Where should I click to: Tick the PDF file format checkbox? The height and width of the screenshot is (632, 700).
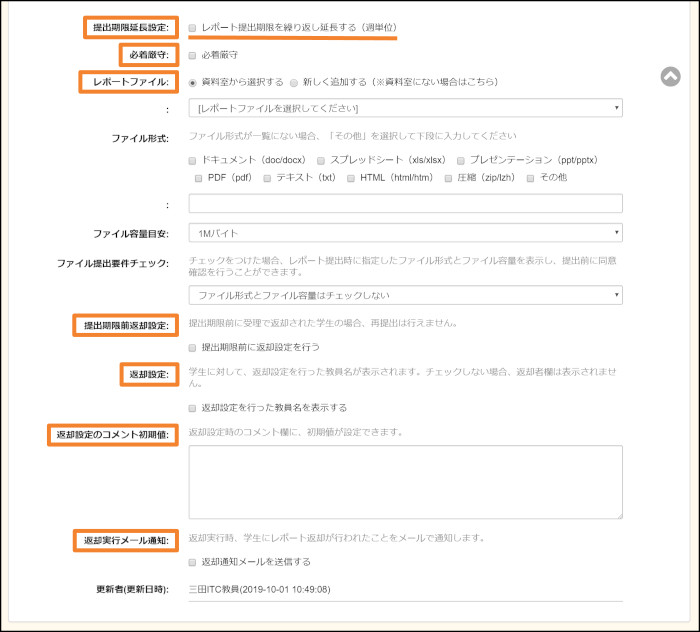(x=200, y=178)
